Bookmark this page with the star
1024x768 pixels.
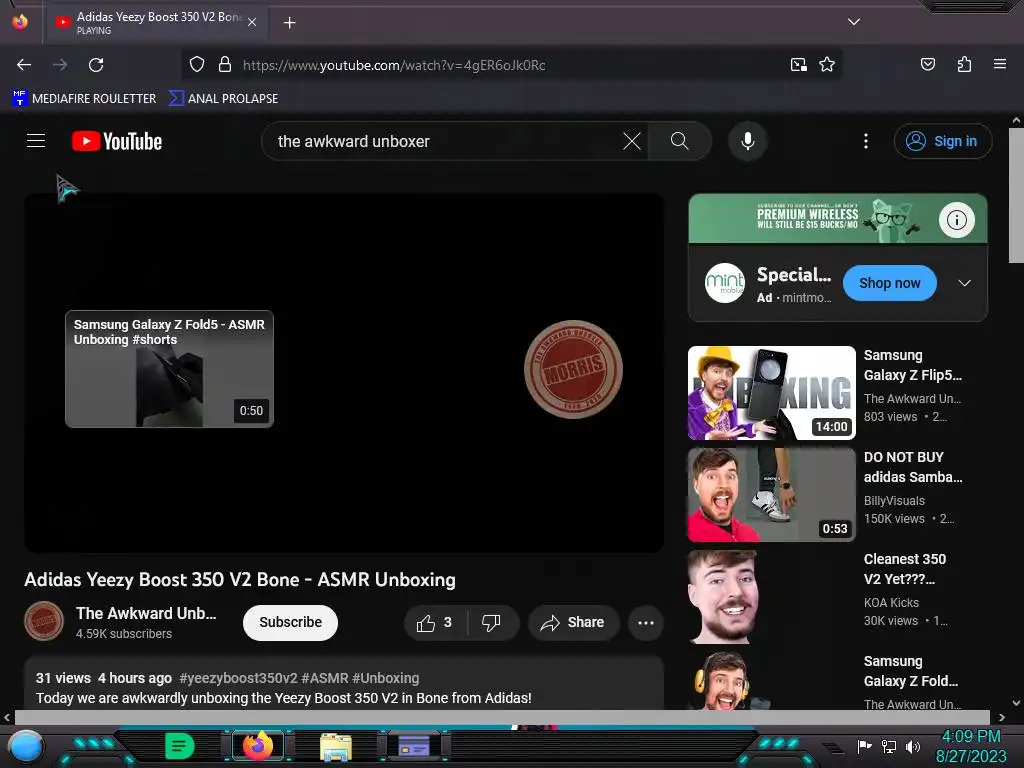827,65
